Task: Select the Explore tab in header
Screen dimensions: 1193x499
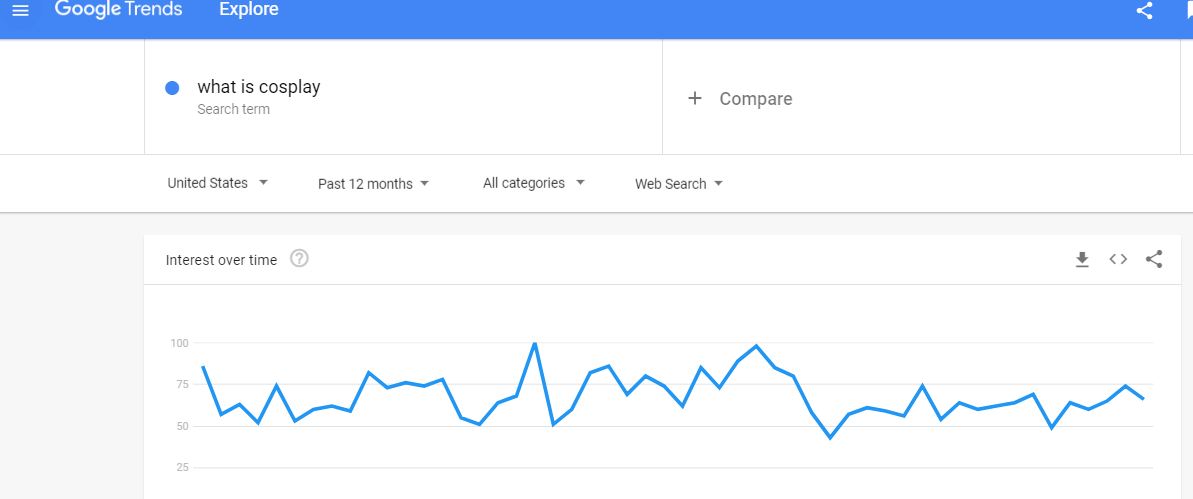Action: coord(249,9)
